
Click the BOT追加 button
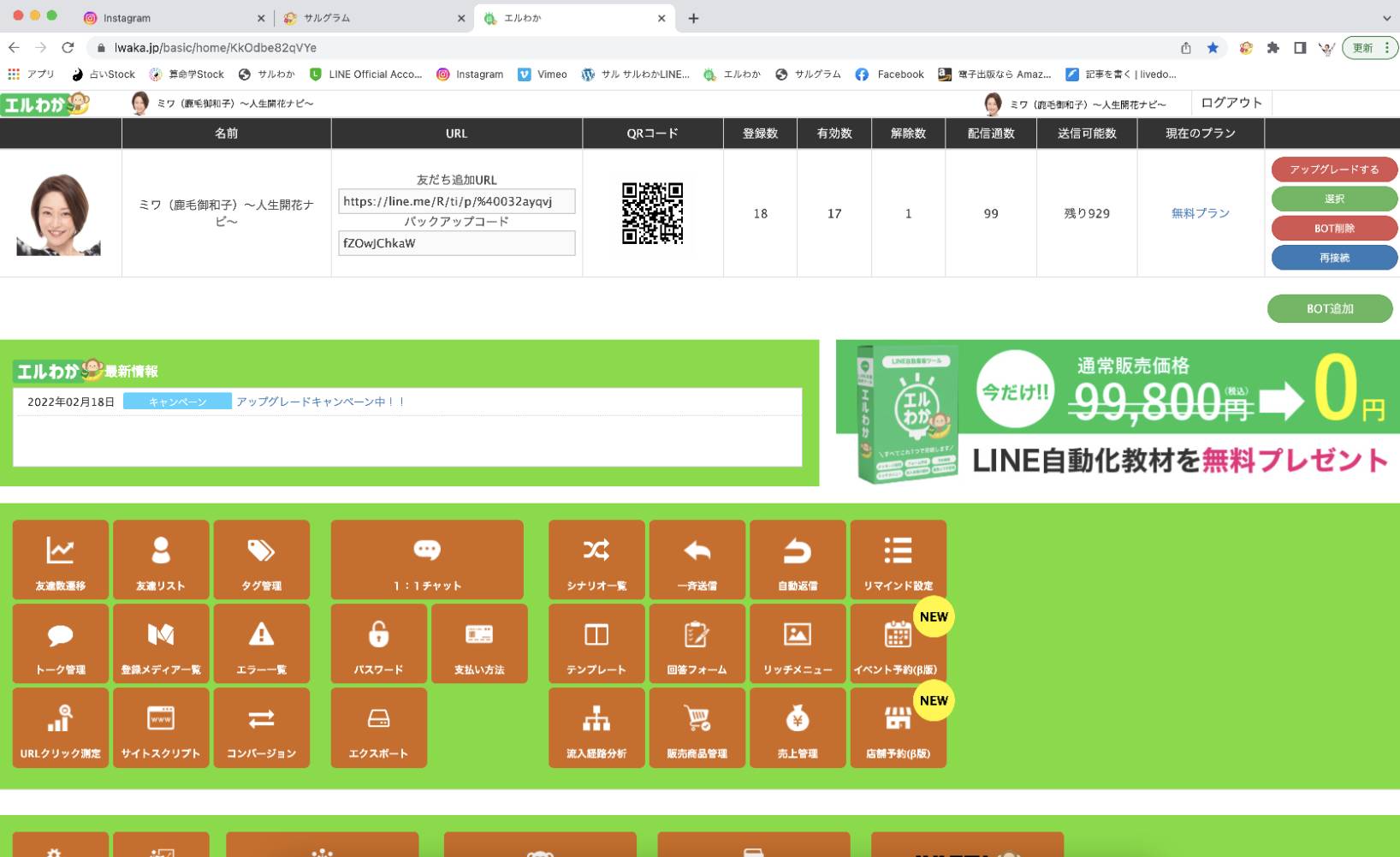(x=1330, y=309)
